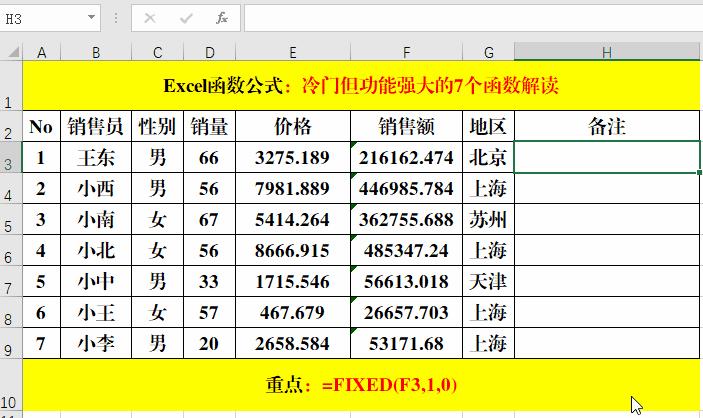Image resolution: width=703 pixels, height=418 pixels.
Task: Select the cell containing '王东'
Action: coord(96,157)
